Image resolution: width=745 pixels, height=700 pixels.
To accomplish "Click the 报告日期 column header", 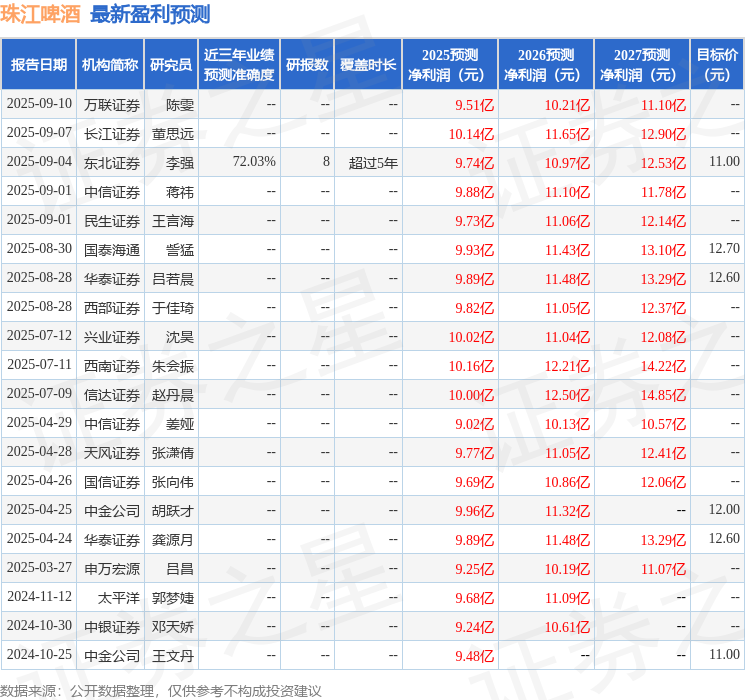I will [x=38, y=64].
